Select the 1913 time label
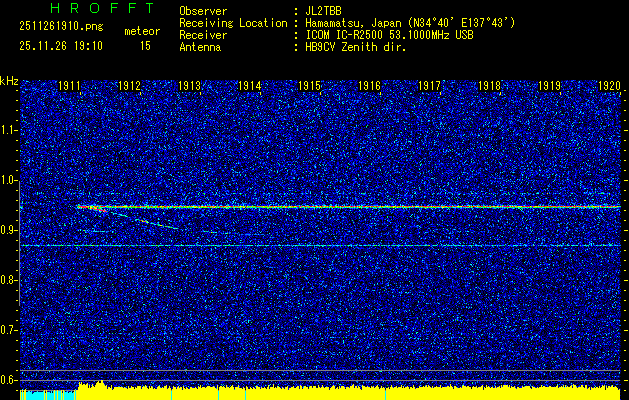Image resolution: width=629 pixels, height=400 pixels. point(190,87)
